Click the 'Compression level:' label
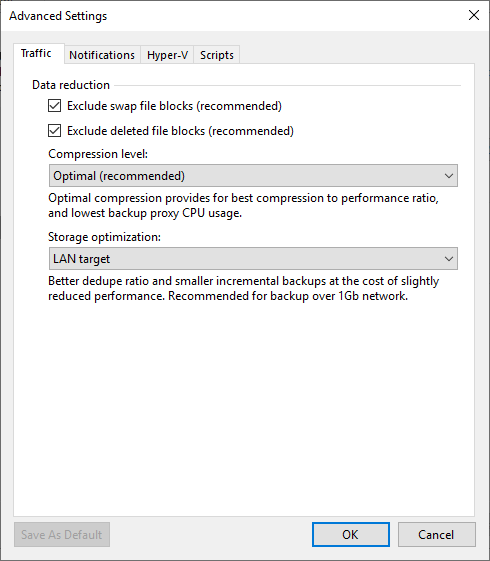The width and height of the screenshot is (490, 561). pos(98,154)
